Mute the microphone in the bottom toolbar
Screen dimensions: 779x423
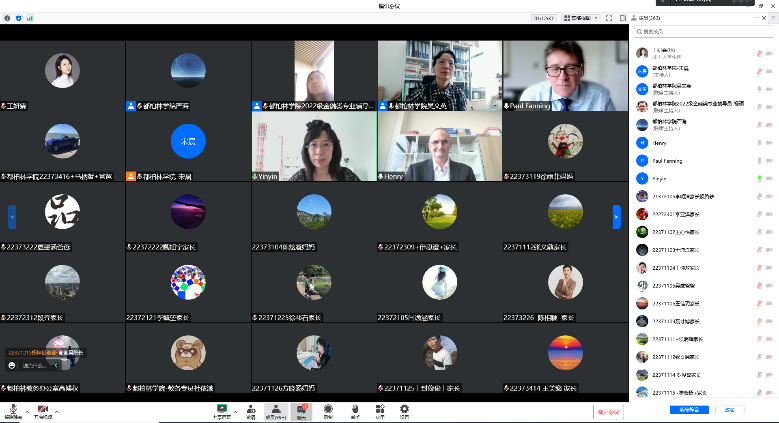click(14, 409)
